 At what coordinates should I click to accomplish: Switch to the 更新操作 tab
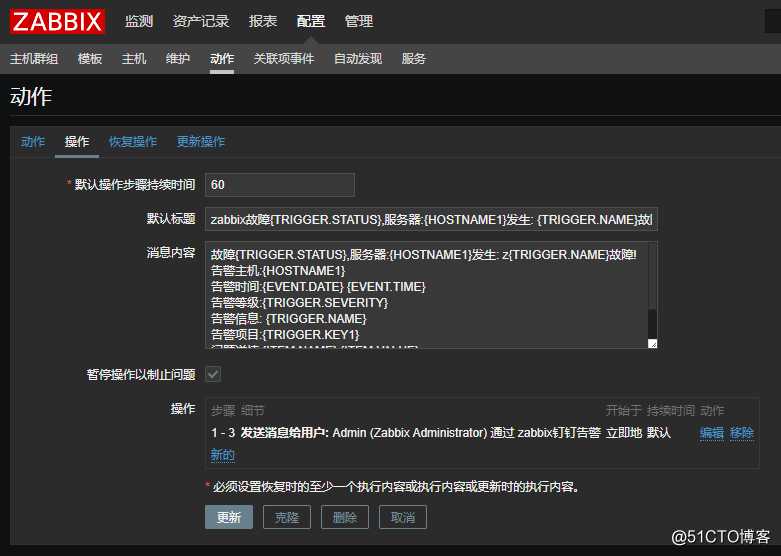[x=201, y=142]
